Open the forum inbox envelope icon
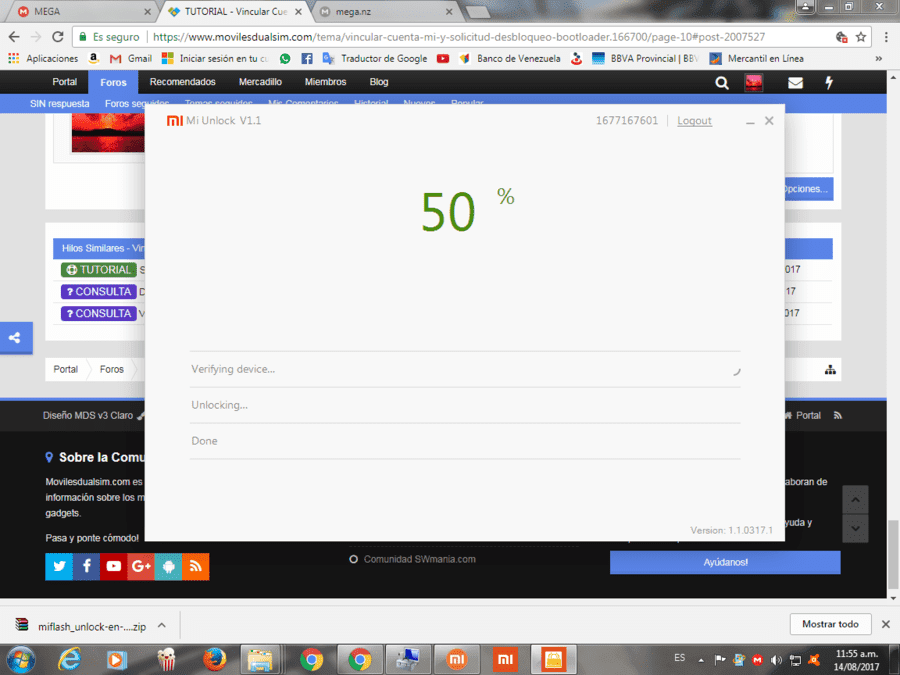 coord(795,83)
